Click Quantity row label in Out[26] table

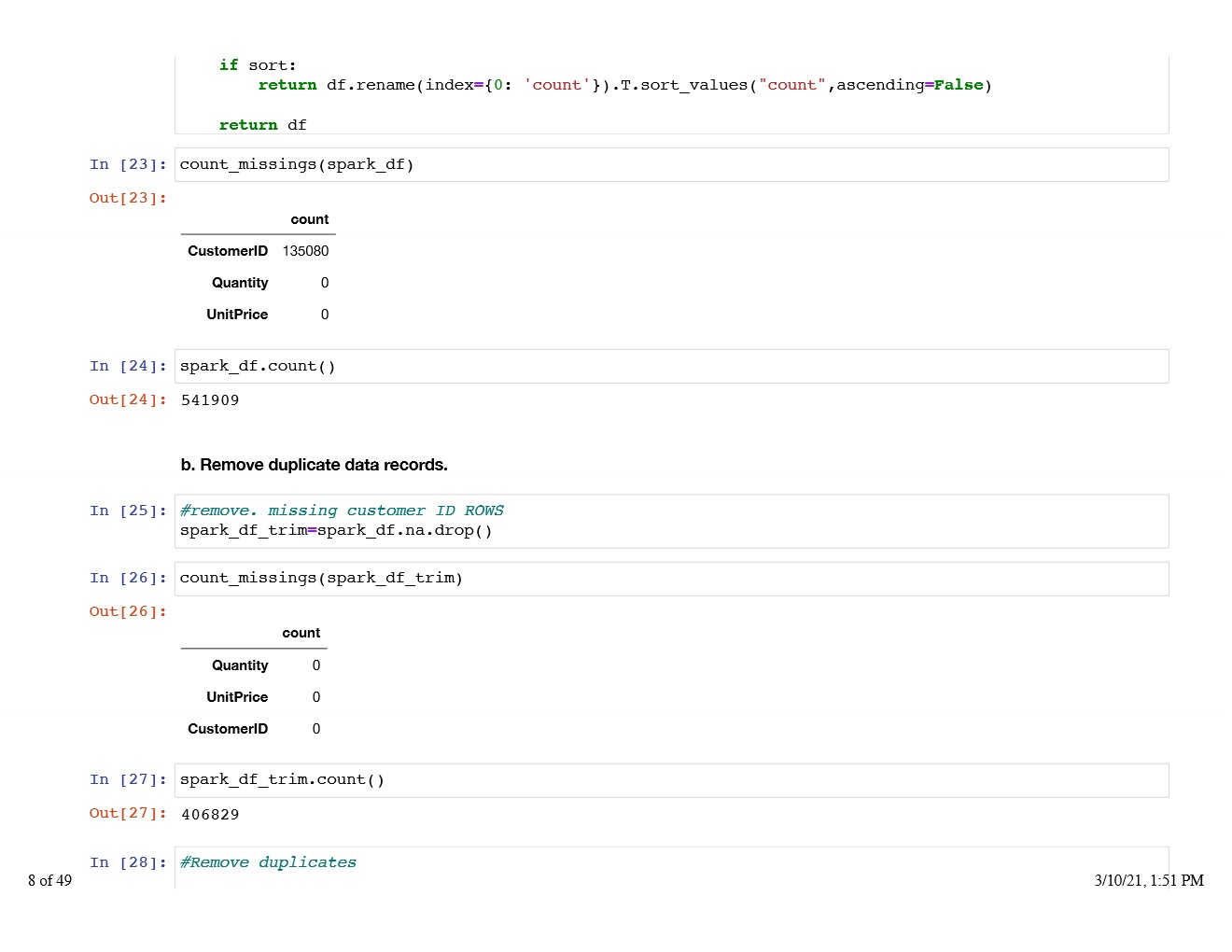240,665
